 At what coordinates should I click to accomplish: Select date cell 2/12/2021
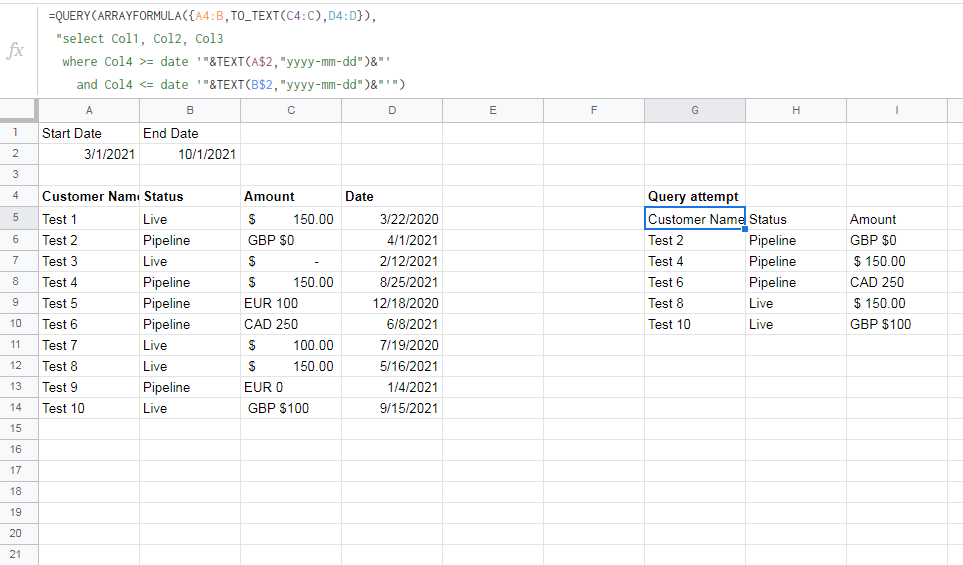coord(392,262)
